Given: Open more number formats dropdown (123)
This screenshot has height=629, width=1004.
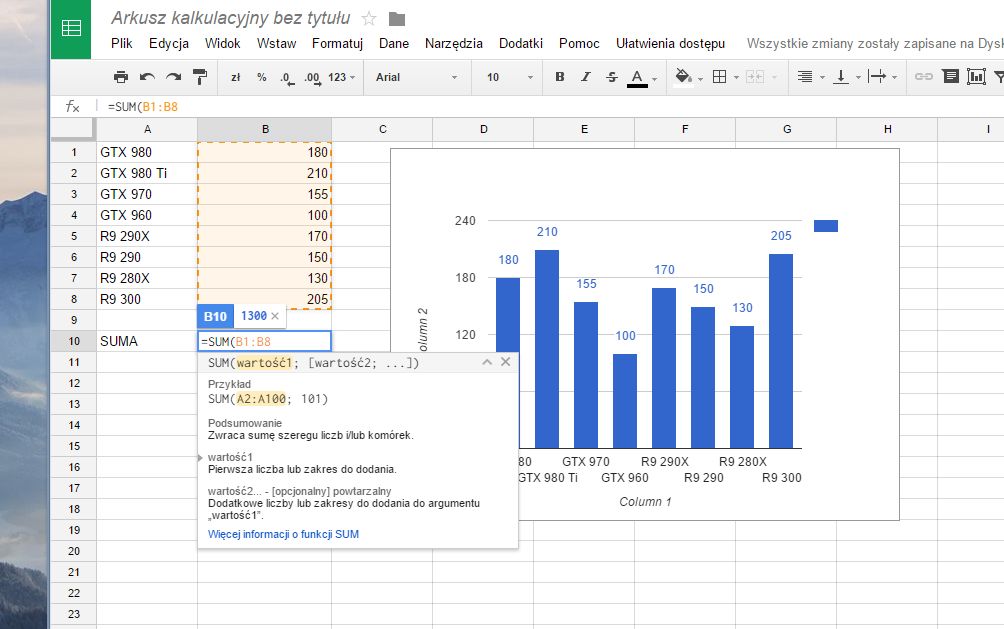Looking at the screenshot, I should [341, 77].
